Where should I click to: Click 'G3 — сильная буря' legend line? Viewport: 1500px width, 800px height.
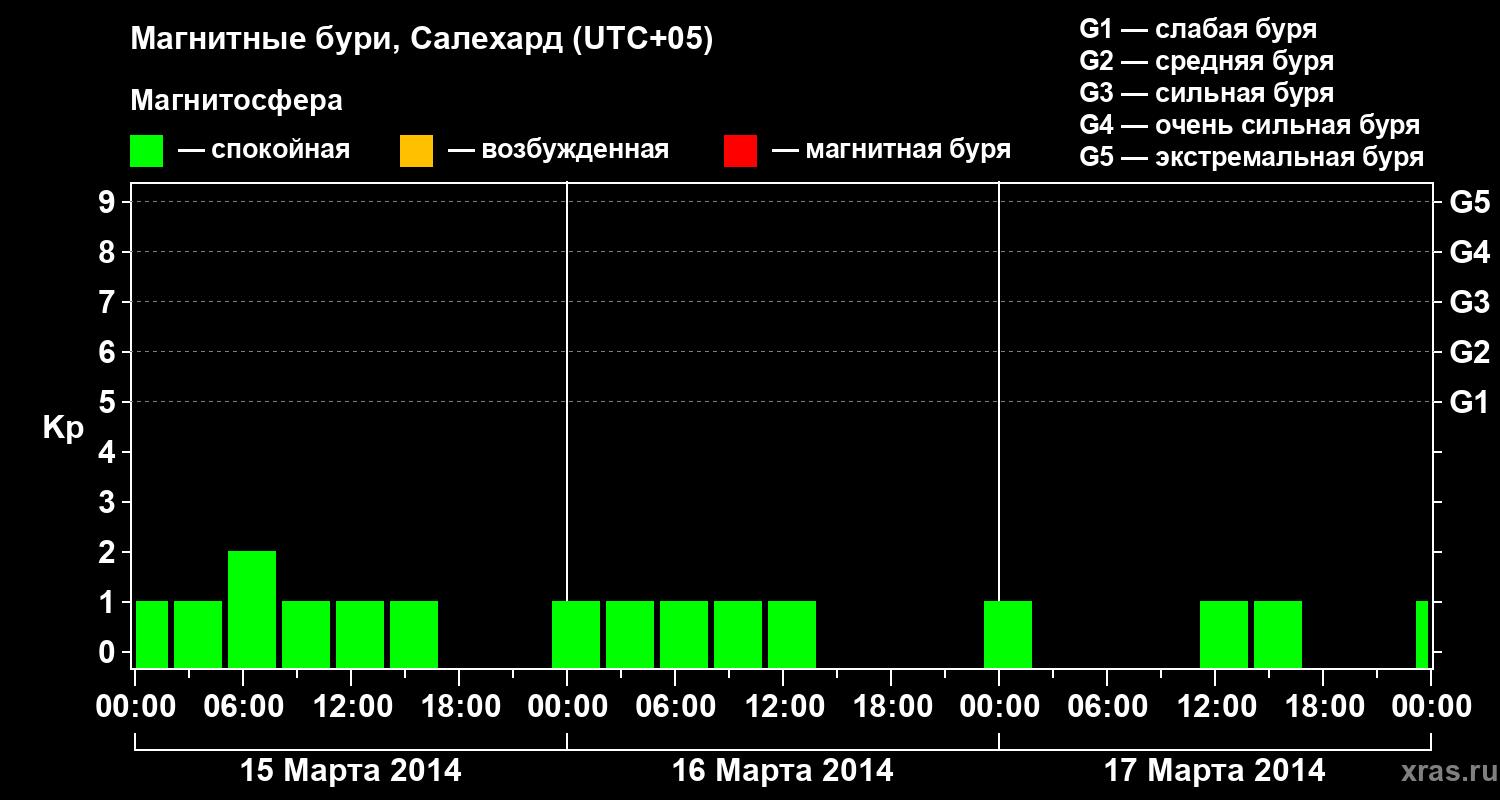pos(1207,93)
